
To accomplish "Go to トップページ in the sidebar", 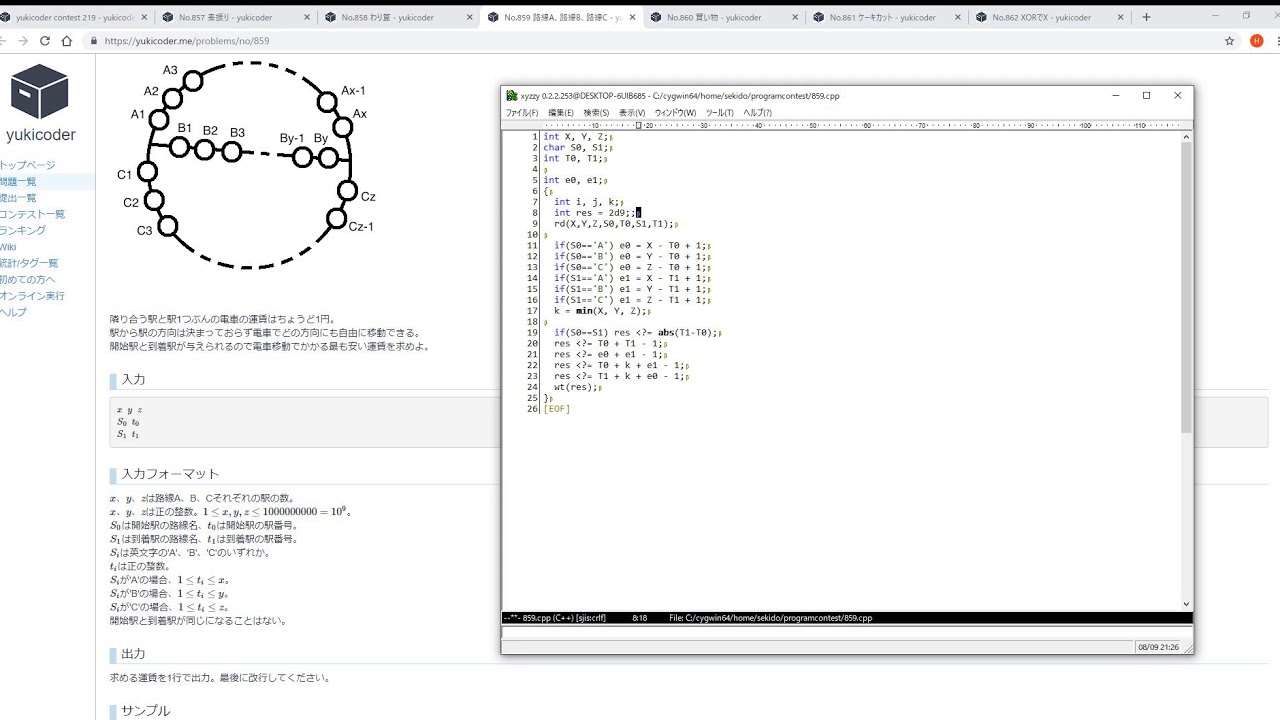I will point(27,165).
